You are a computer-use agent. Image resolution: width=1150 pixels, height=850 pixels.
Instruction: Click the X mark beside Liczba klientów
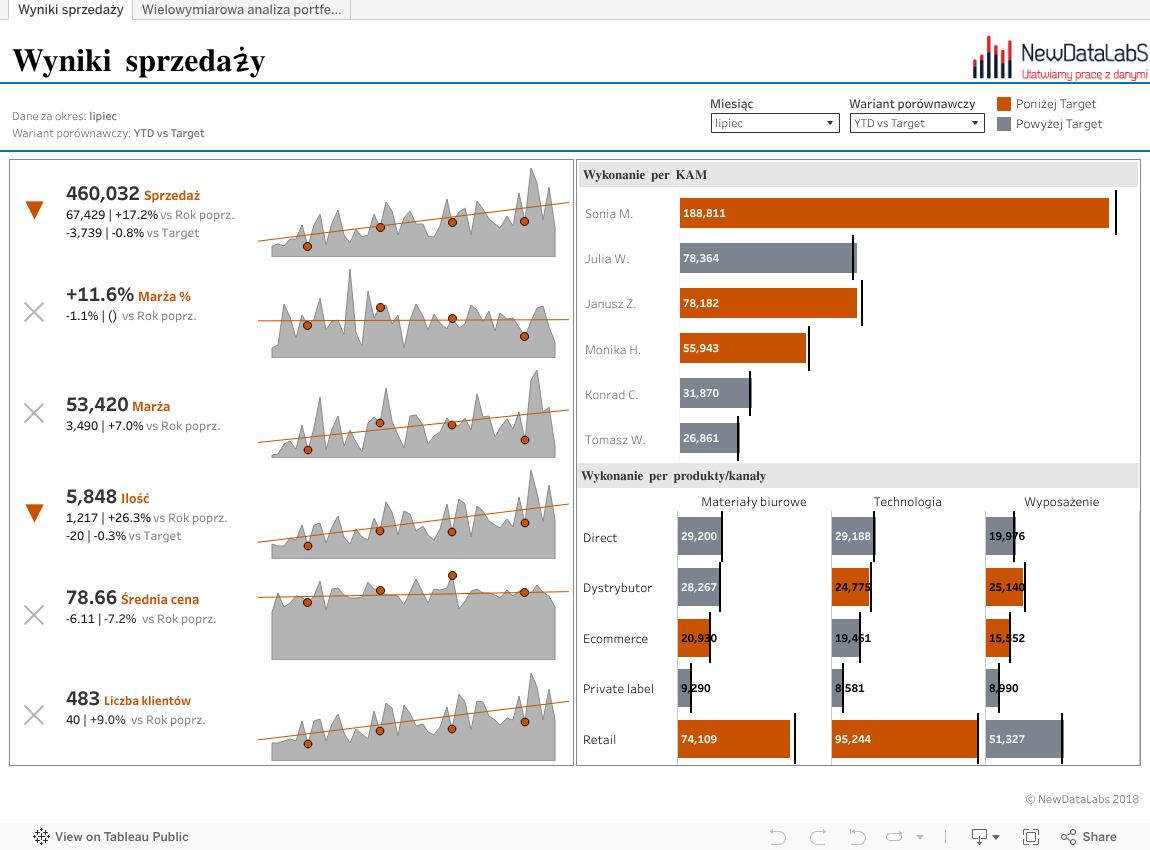click(34, 715)
